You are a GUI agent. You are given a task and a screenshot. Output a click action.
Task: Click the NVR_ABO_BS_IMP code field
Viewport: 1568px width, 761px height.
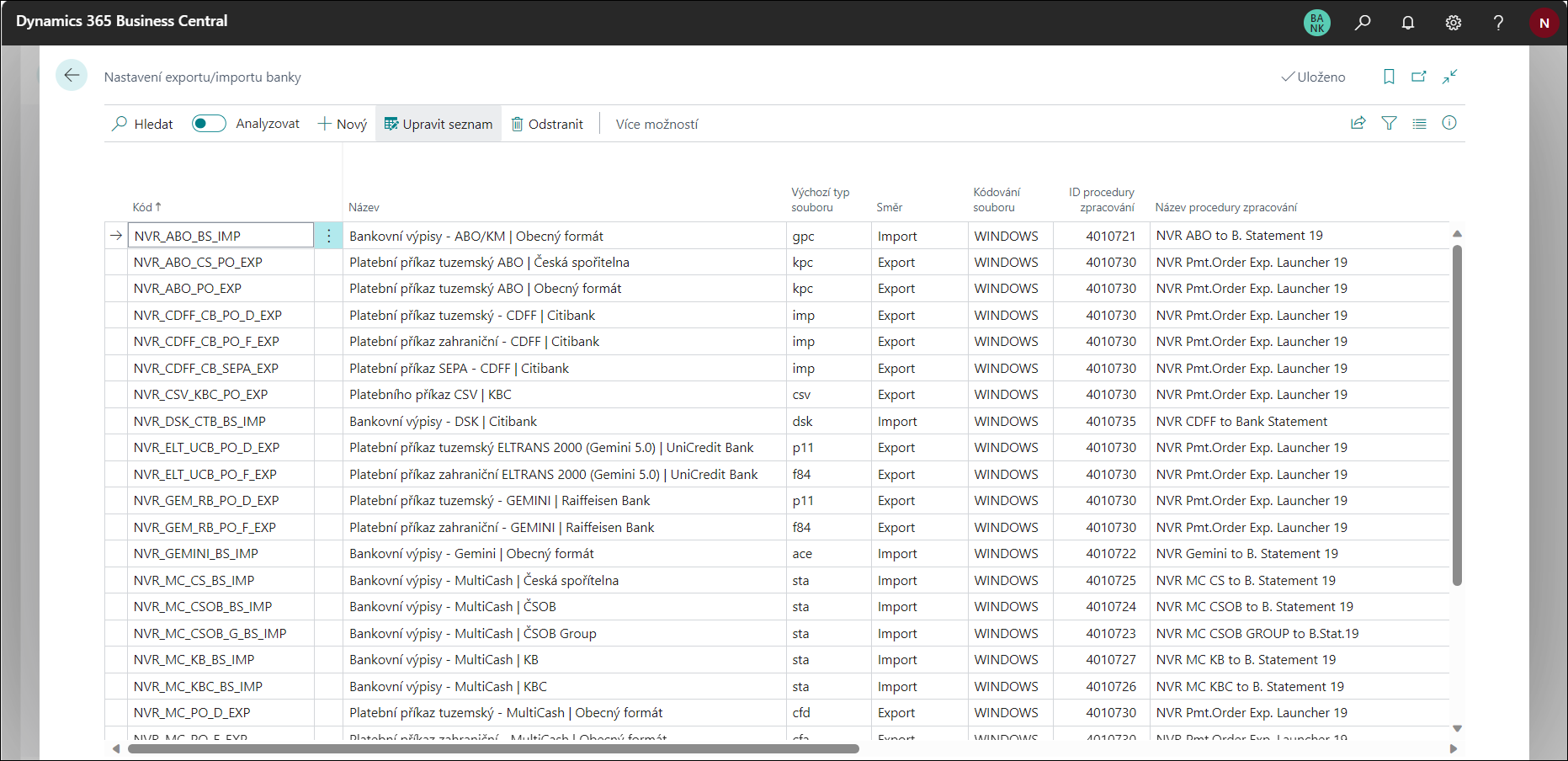click(221, 236)
